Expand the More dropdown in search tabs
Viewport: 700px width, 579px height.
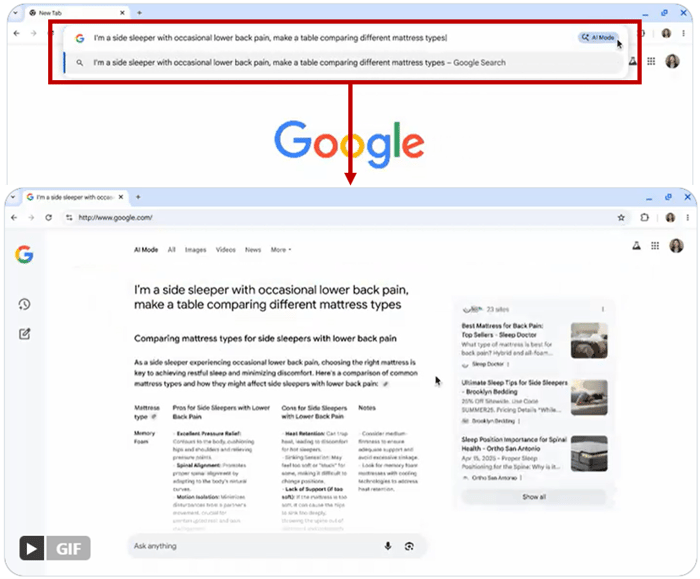281,250
